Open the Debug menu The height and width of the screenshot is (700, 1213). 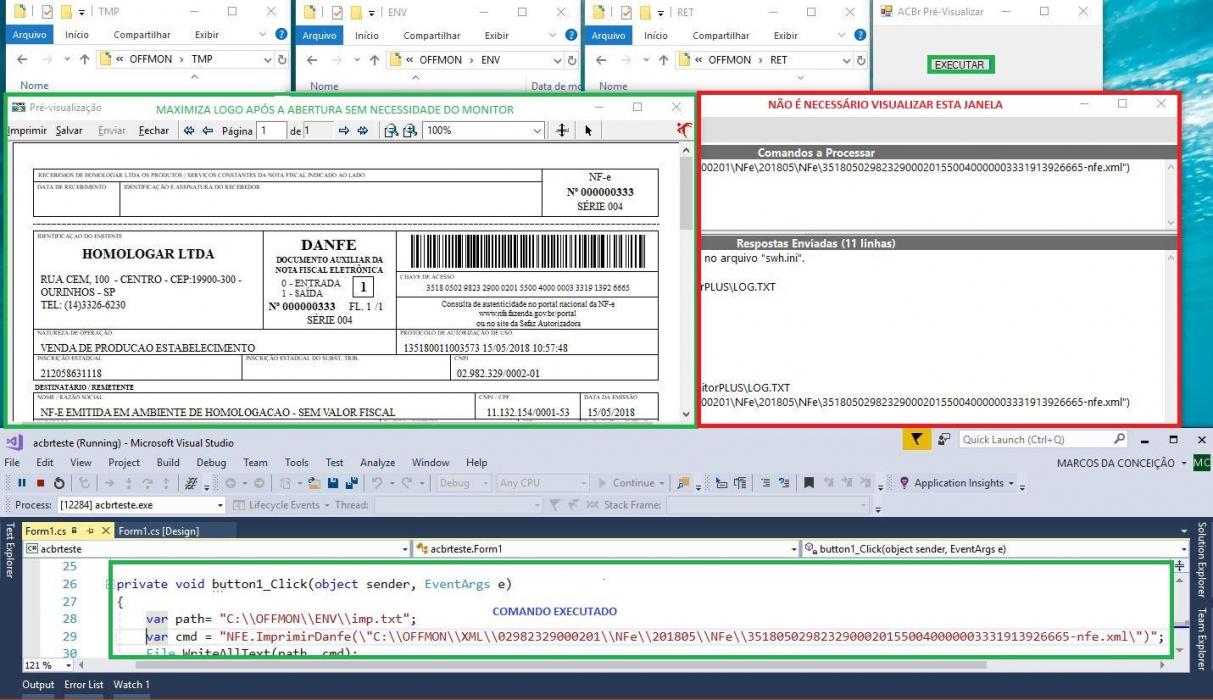coord(211,462)
